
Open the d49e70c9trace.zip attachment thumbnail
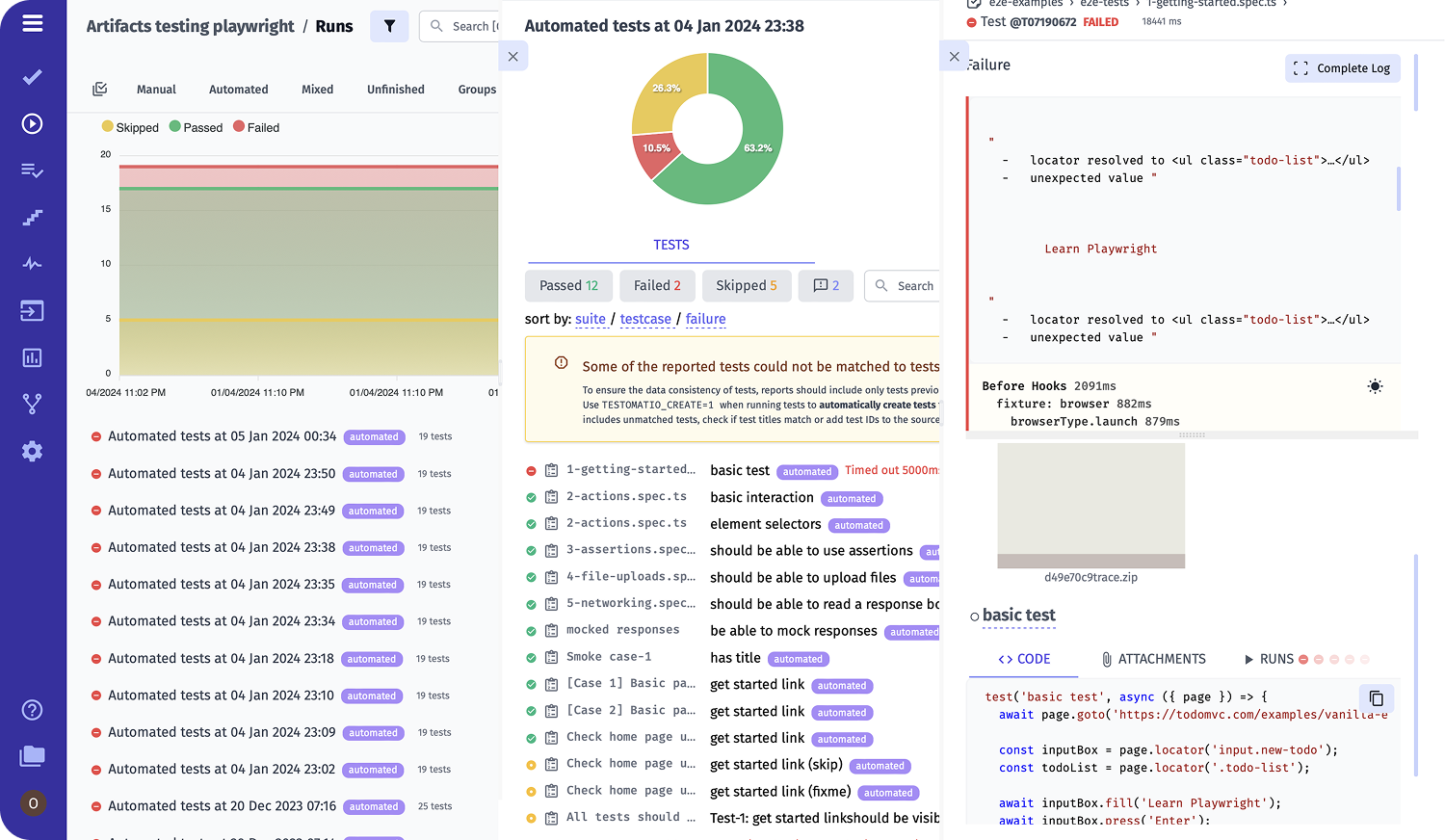coord(1090,506)
